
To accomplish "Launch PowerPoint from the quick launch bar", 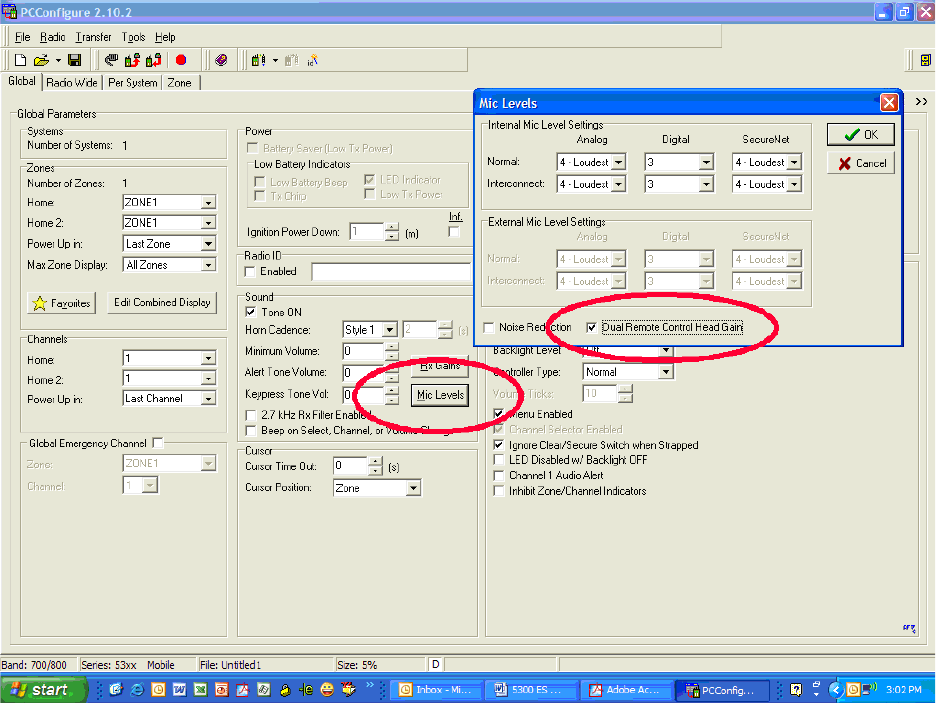I will [x=221, y=690].
